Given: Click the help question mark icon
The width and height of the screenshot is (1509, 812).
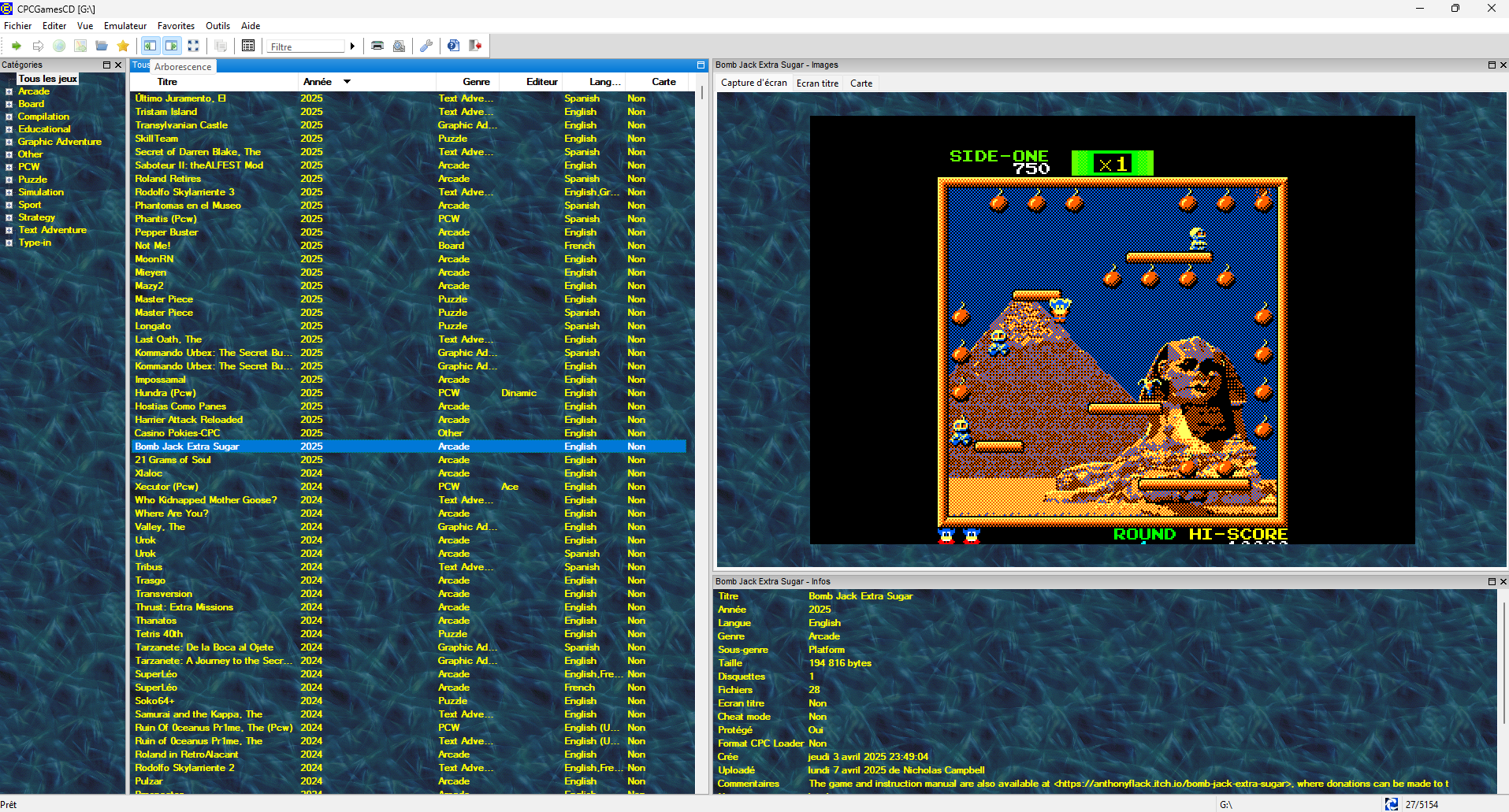Looking at the screenshot, I should click(x=453, y=46).
